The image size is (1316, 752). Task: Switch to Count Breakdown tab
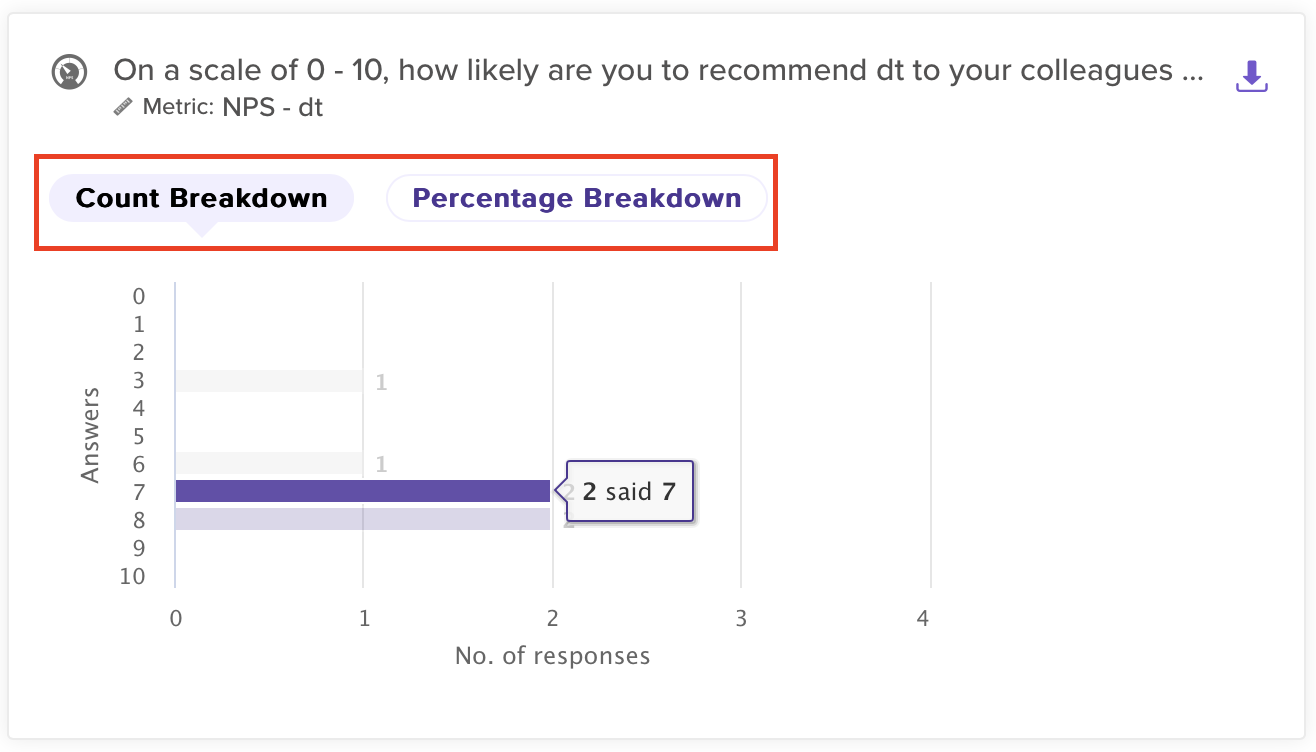(201, 198)
